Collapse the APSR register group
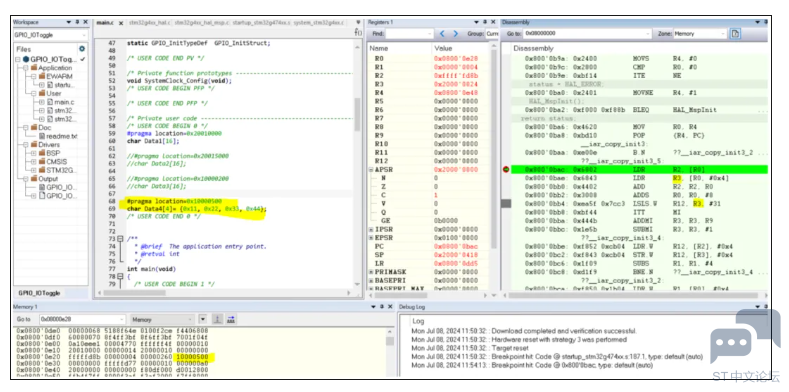The width and height of the screenshot is (789, 392). 371,170
